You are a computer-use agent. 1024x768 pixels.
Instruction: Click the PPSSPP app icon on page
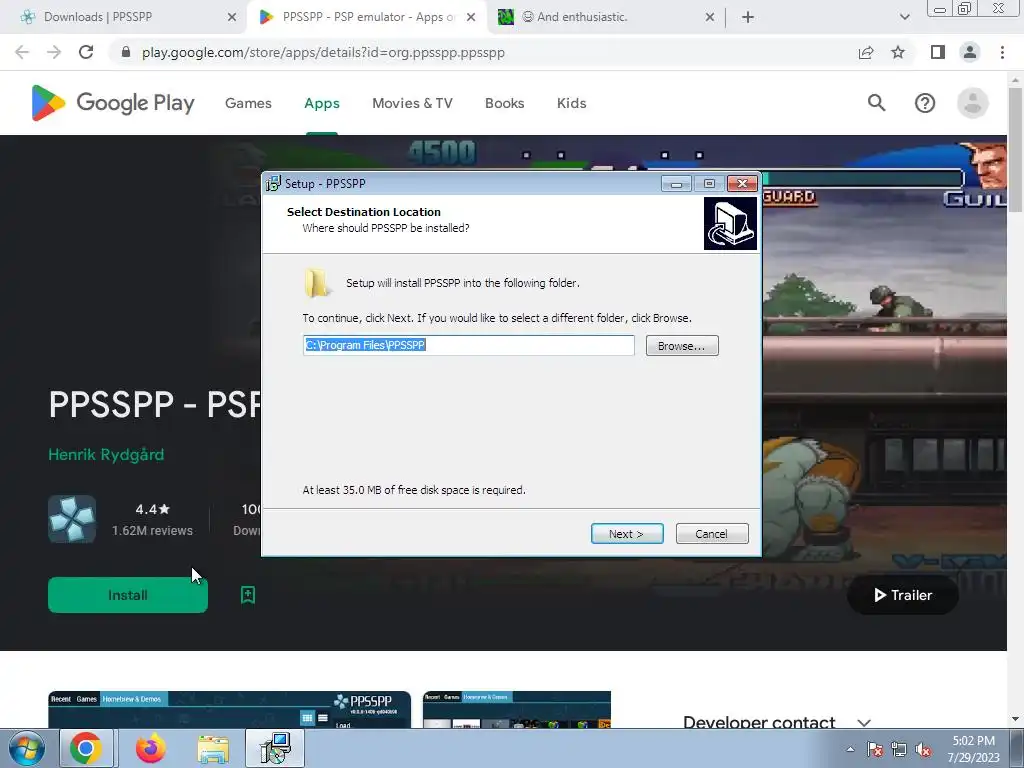tap(72, 519)
